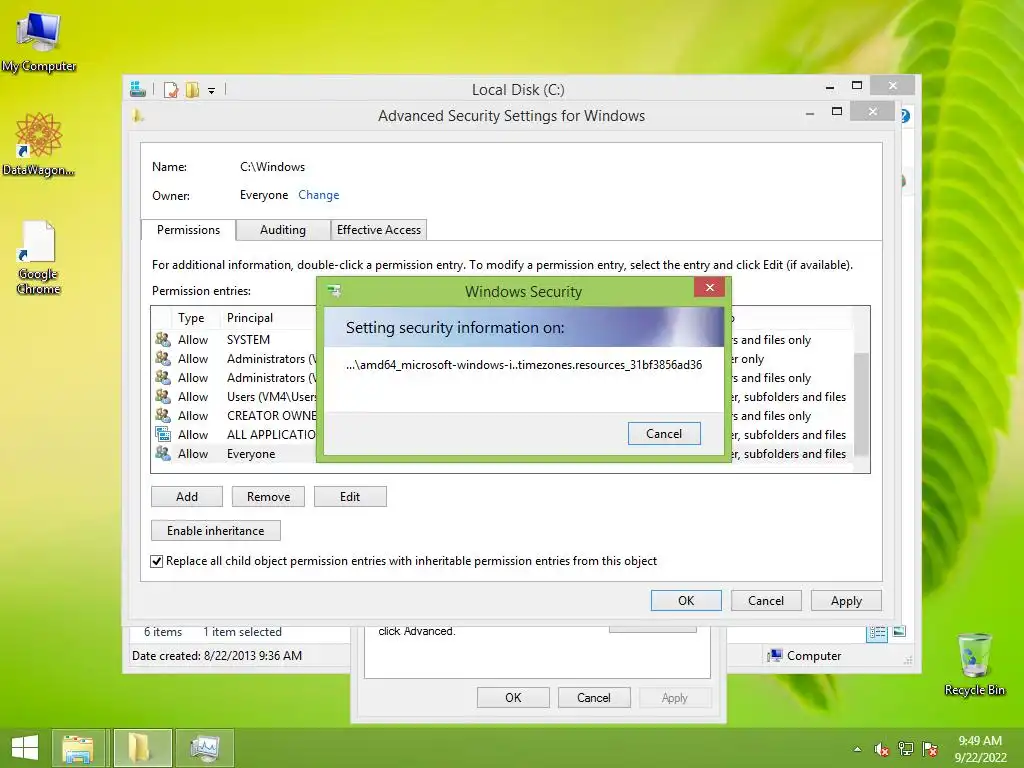Click OK in the Properties dialog behind

tap(513, 697)
